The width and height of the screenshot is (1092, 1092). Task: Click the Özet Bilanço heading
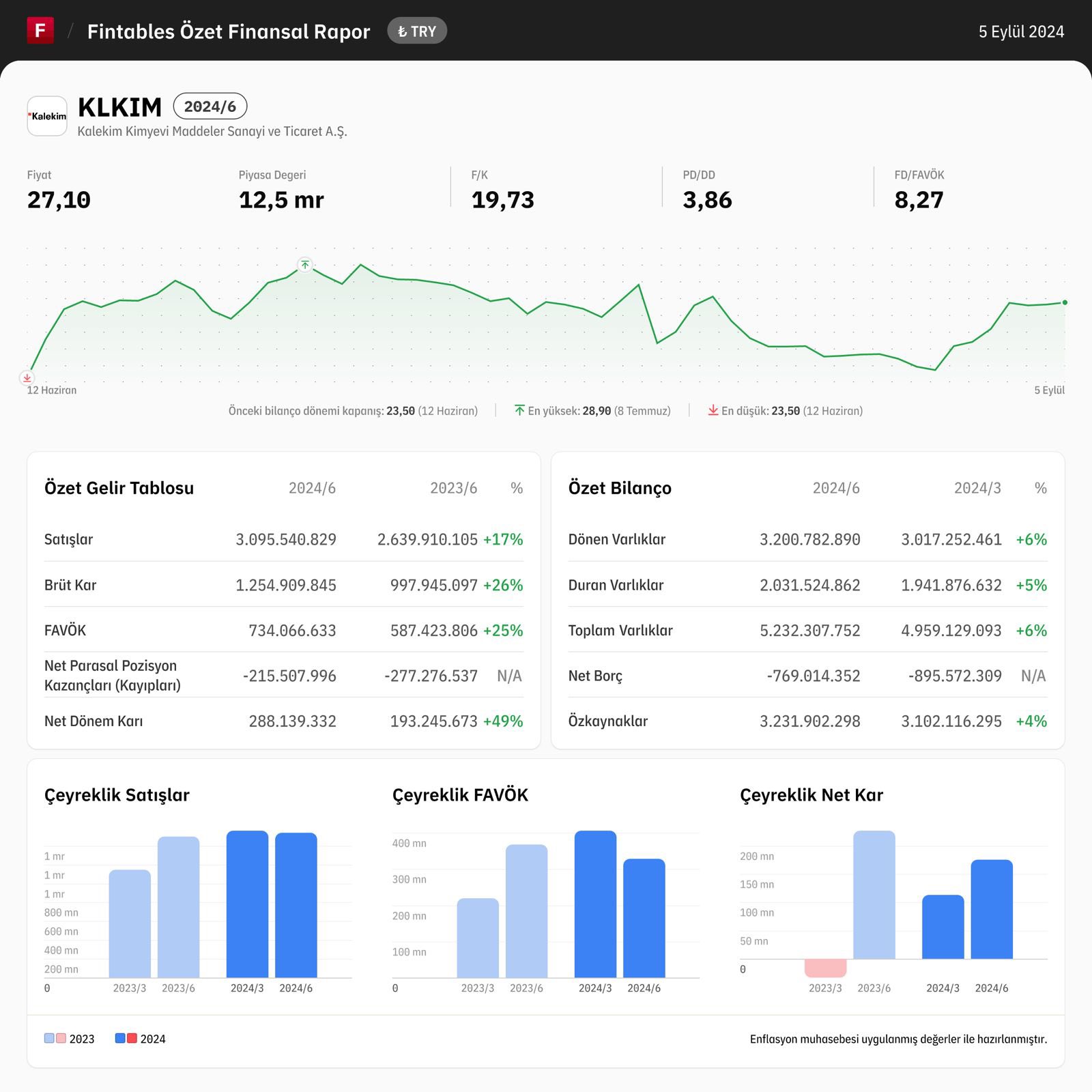click(x=620, y=488)
